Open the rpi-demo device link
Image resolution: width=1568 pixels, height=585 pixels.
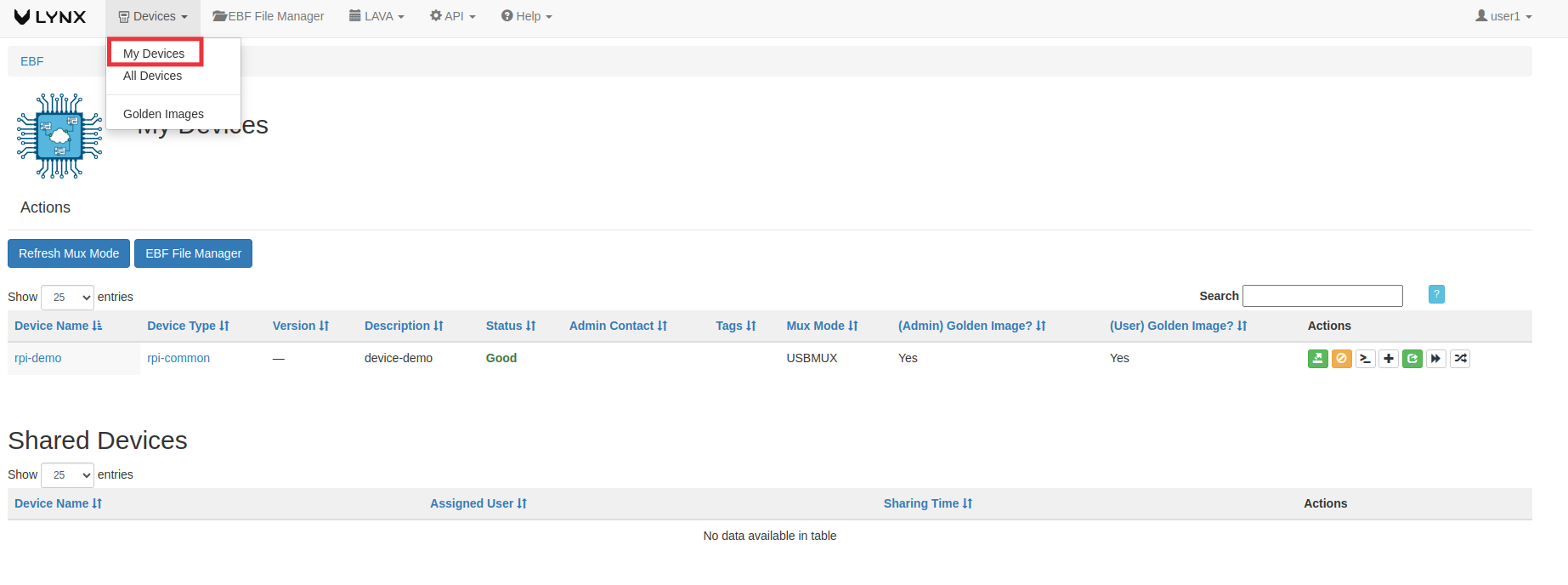click(38, 358)
